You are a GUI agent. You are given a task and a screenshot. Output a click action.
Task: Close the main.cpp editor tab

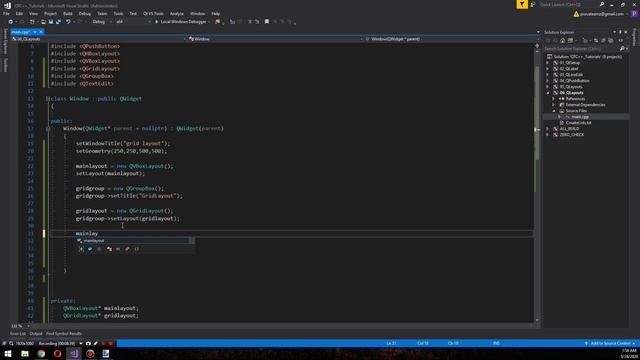(x=41, y=31)
